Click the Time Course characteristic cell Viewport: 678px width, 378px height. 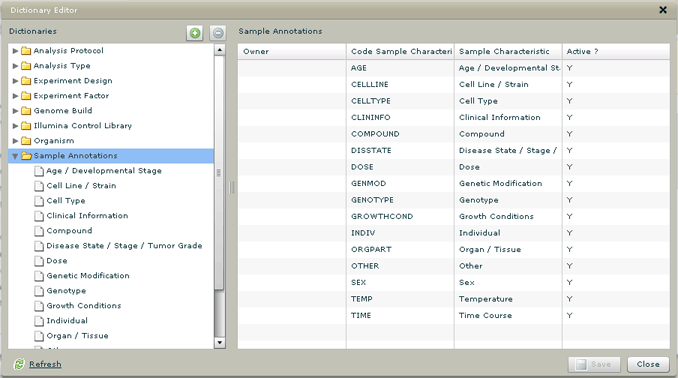coord(508,315)
